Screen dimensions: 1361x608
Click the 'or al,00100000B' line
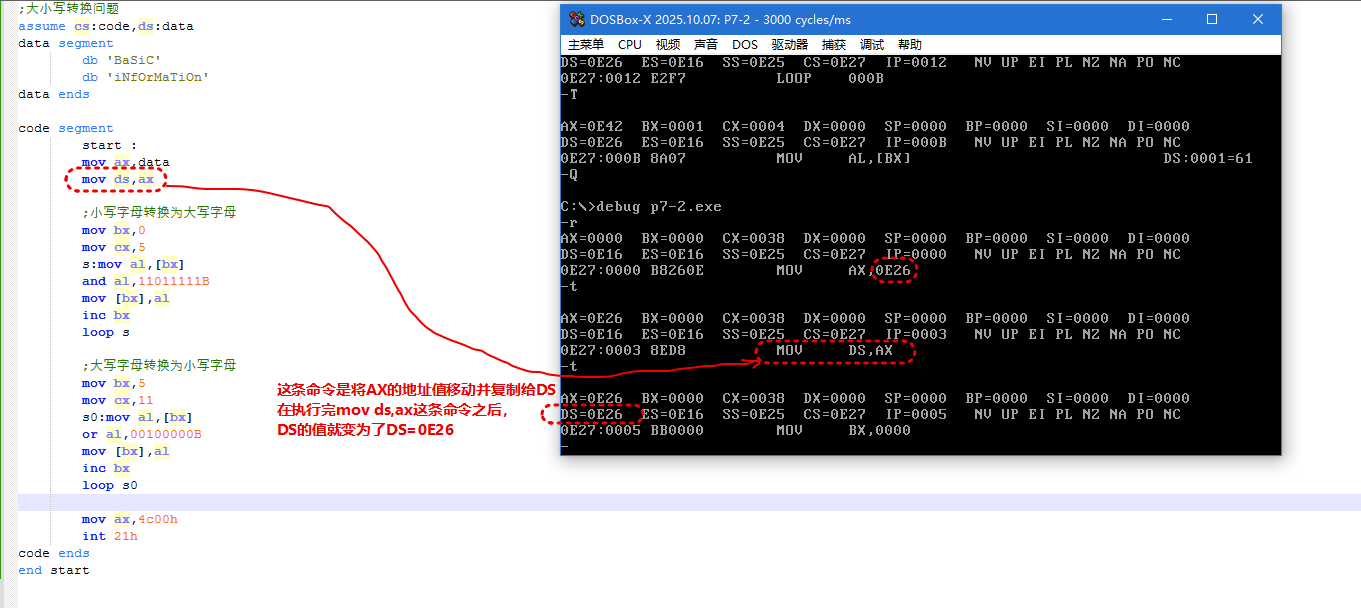[x=142, y=434]
